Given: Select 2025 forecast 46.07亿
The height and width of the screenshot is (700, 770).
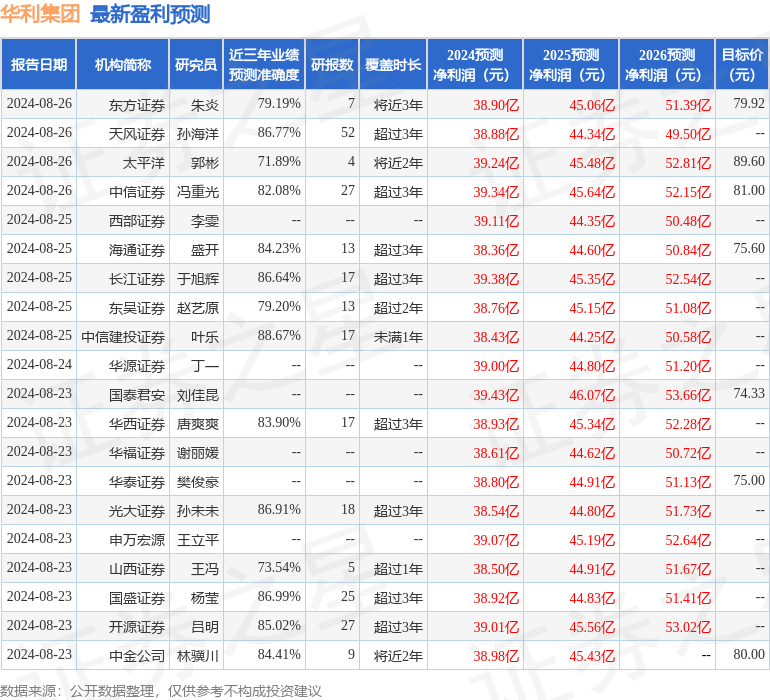Looking at the screenshot, I should (x=592, y=395).
